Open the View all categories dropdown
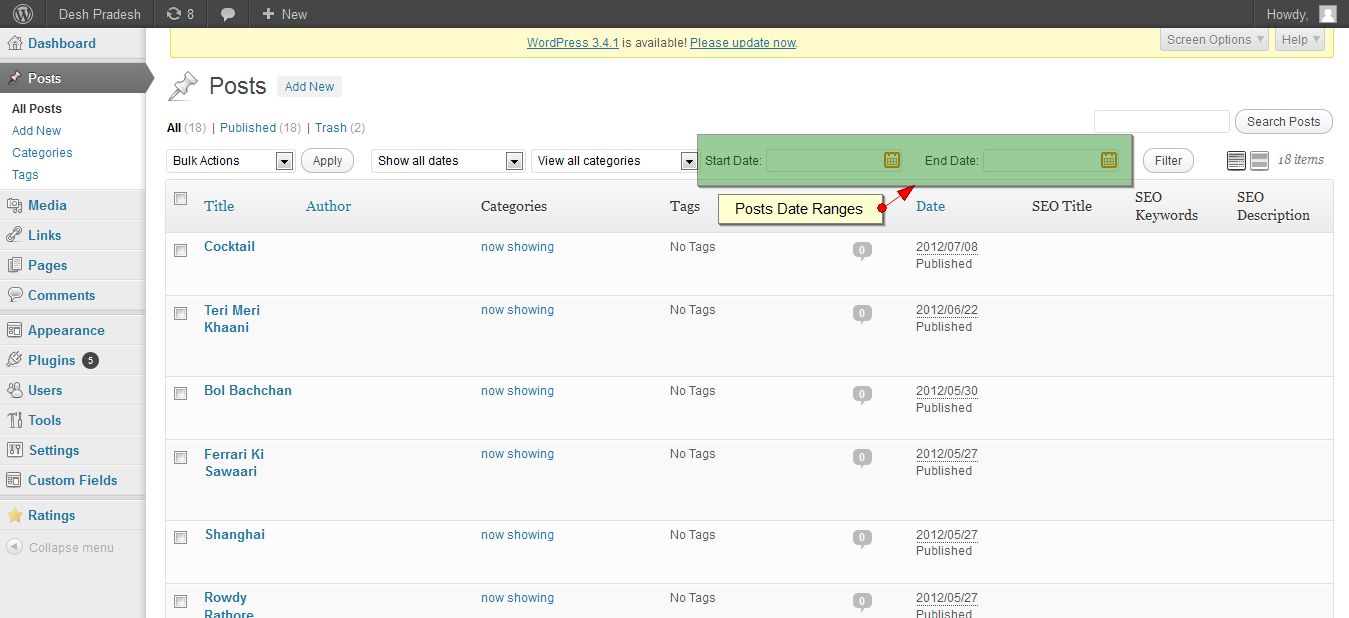This screenshot has height=618, width=1349. [614, 161]
